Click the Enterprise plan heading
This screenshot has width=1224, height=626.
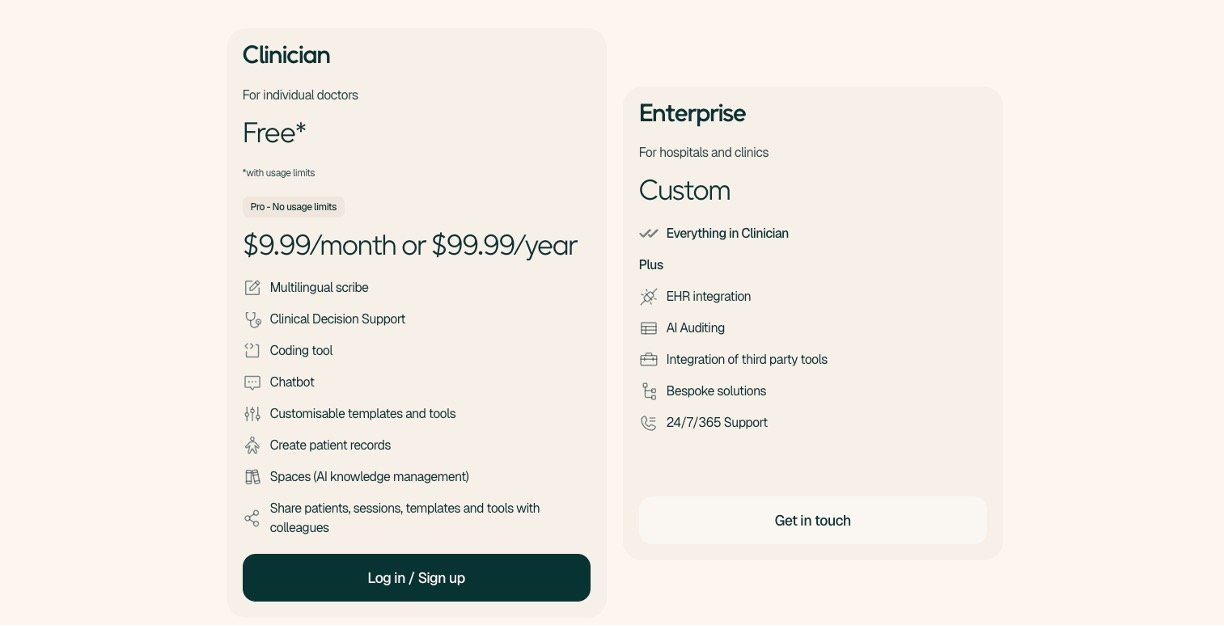(x=692, y=113)
